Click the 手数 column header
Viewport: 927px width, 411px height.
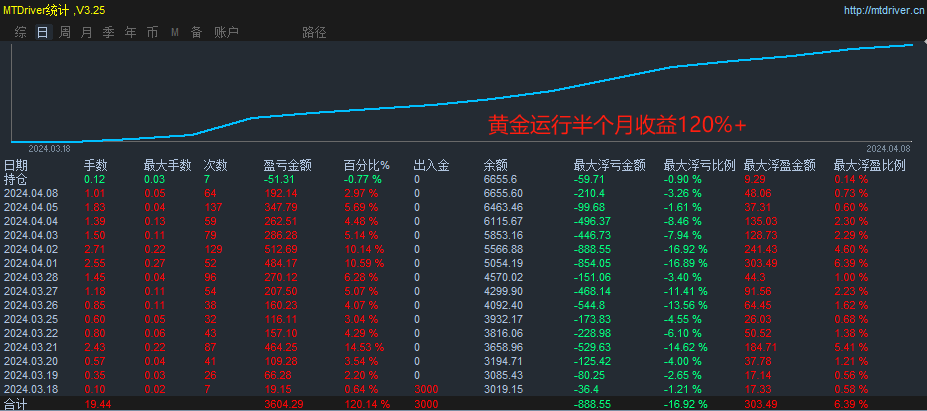[x=96, y=166]
